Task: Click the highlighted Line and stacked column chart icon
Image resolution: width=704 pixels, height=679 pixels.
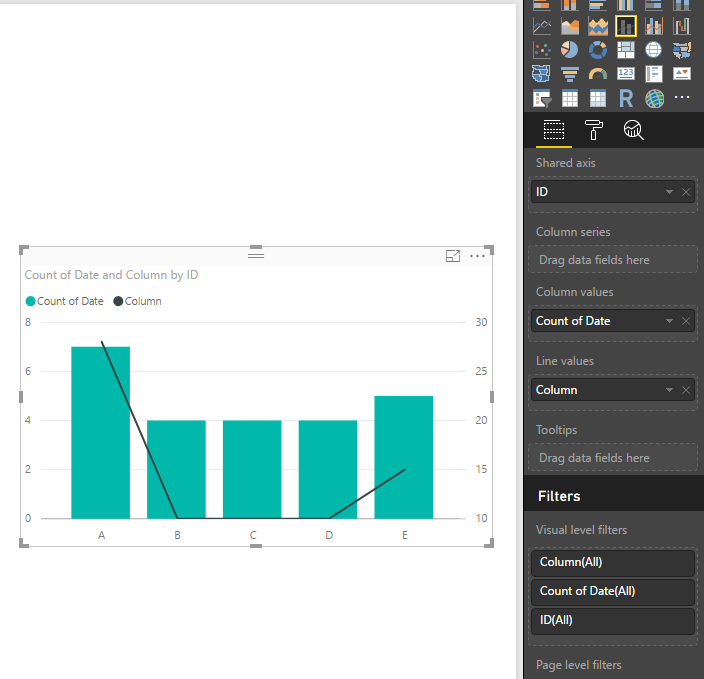Action: 625,26
